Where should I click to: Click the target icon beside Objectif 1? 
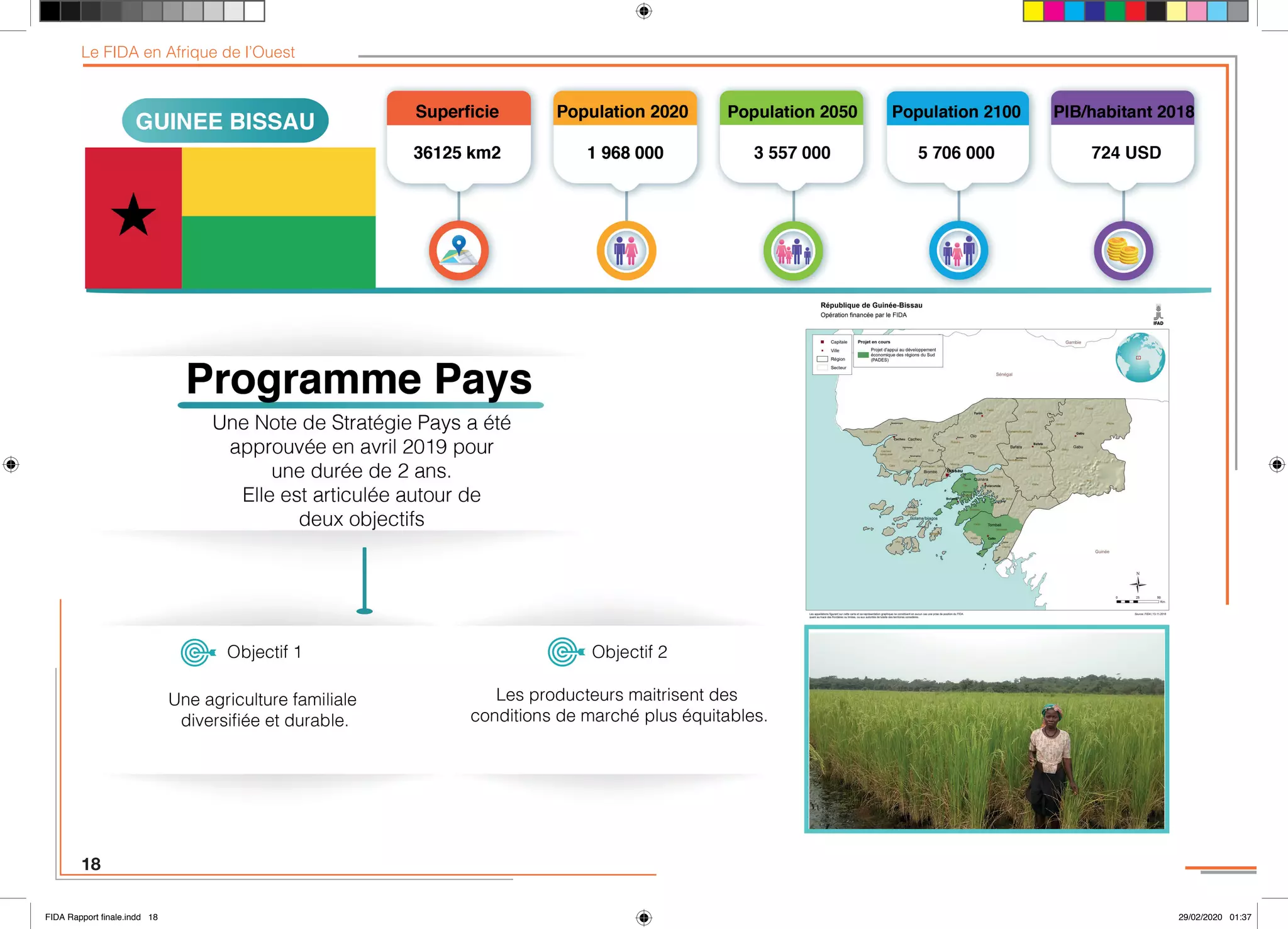[x=197, y=652]
